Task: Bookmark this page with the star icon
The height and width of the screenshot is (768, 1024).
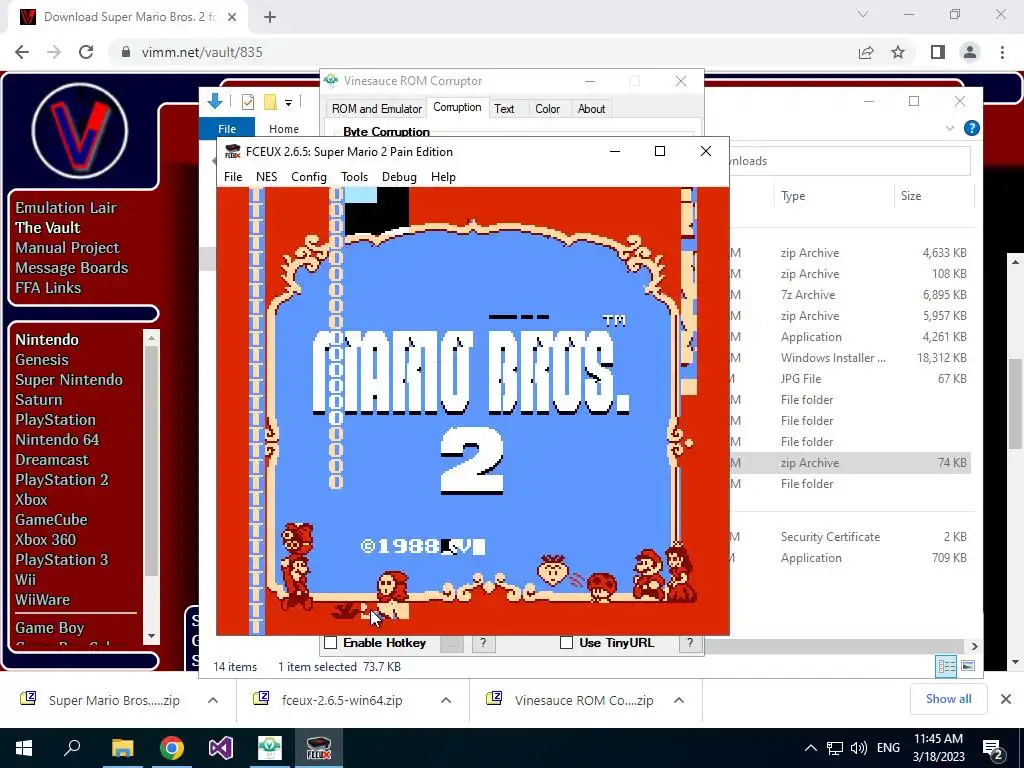Action: [x=898, y=52]
